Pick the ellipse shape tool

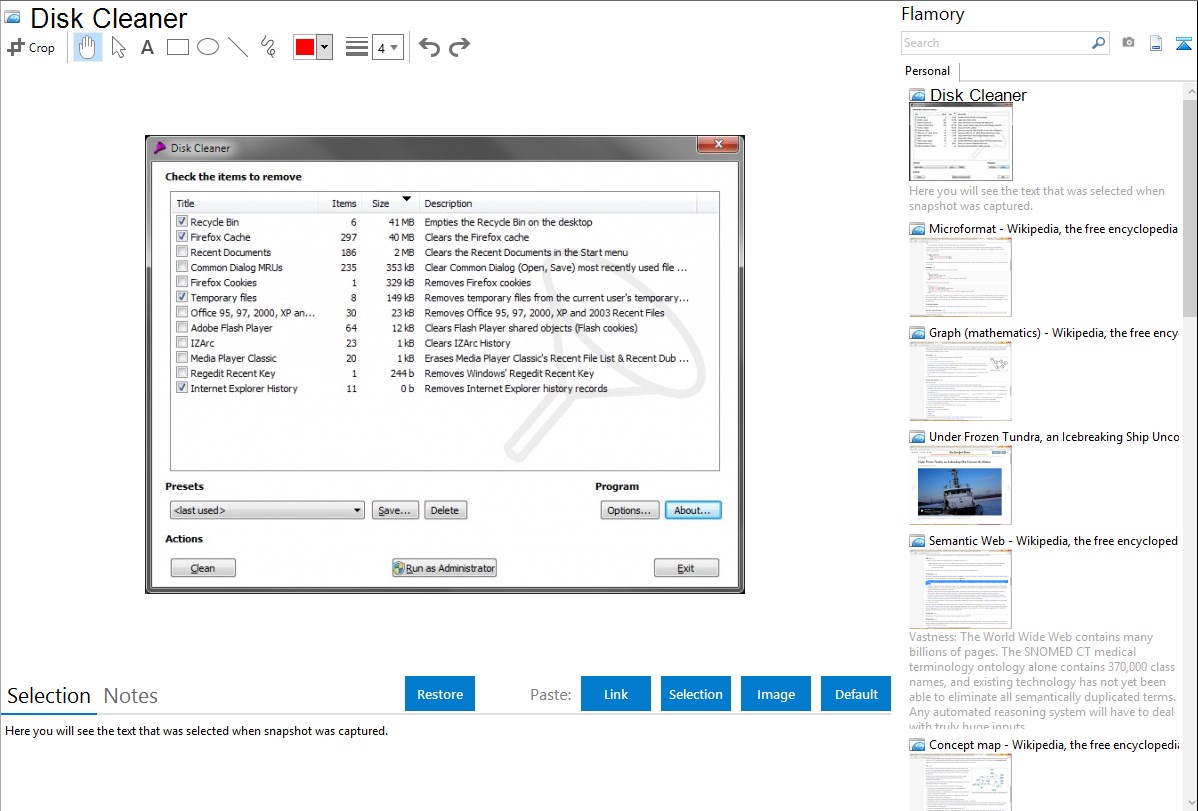click(208, 47)
